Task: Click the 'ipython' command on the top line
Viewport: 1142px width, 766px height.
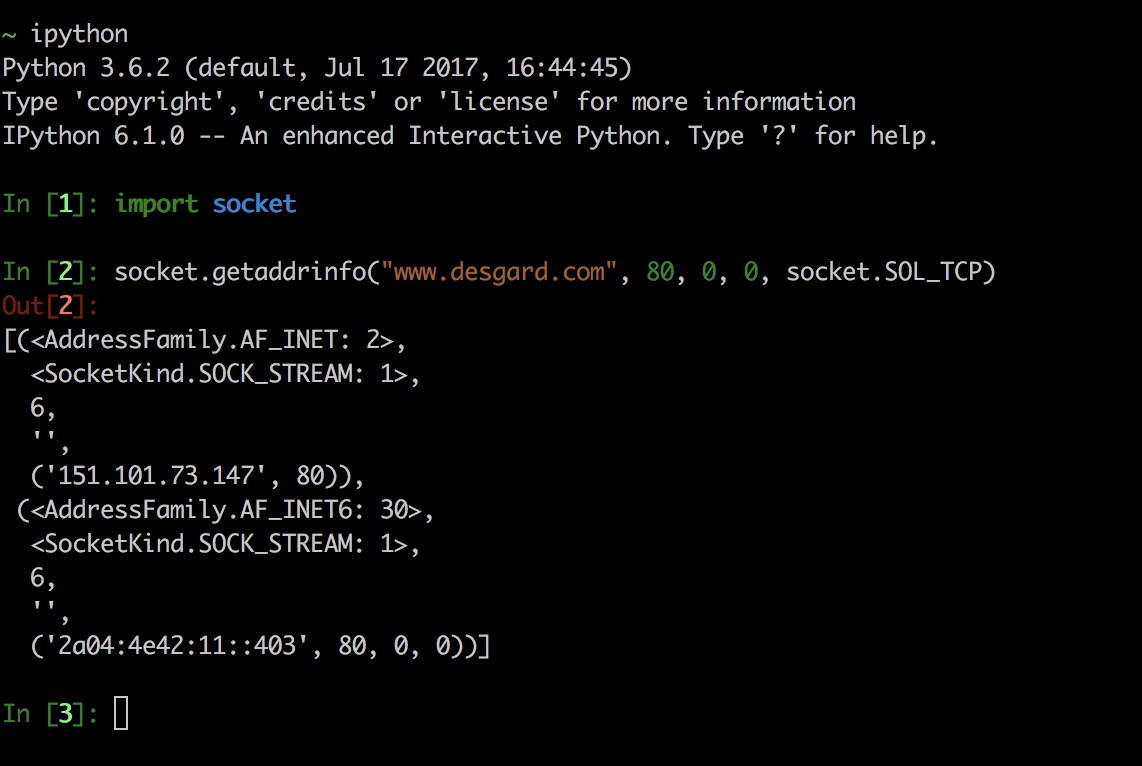Action: [79, 34]
